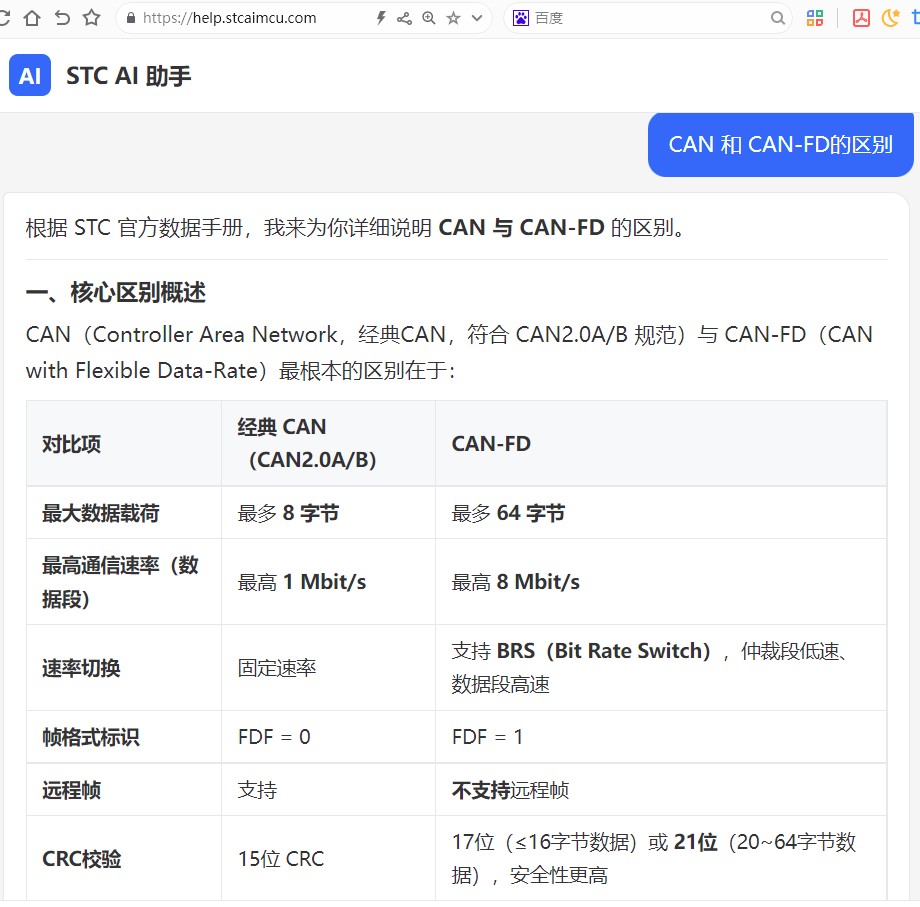Click the Baidu paw search engine icon
This screenshot has height=907, width=920.
[521, 18]
